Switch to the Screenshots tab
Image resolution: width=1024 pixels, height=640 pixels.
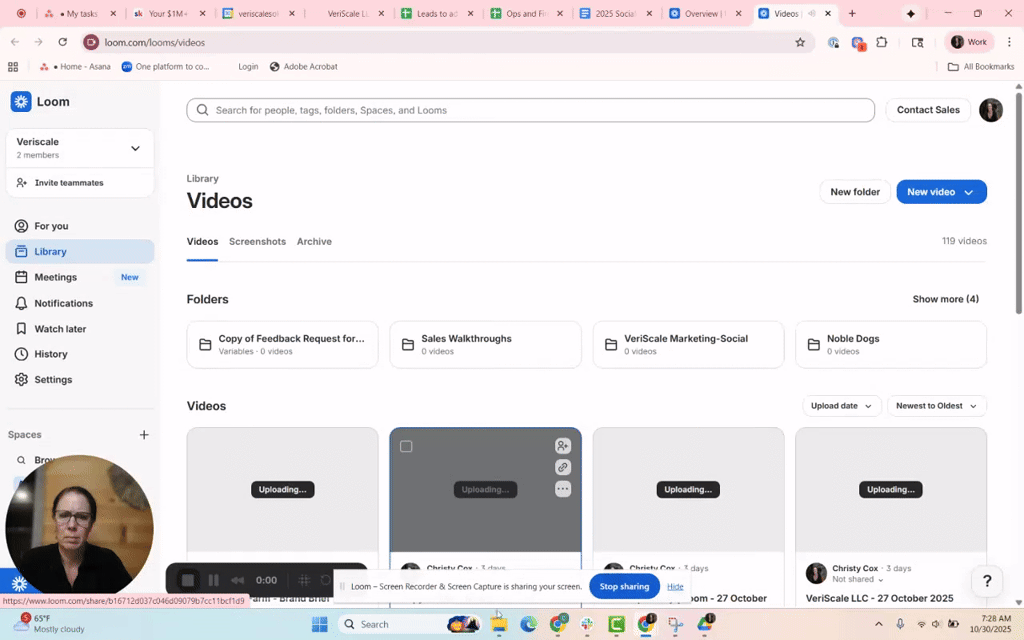pyautogui.click(x=257, y=241)
